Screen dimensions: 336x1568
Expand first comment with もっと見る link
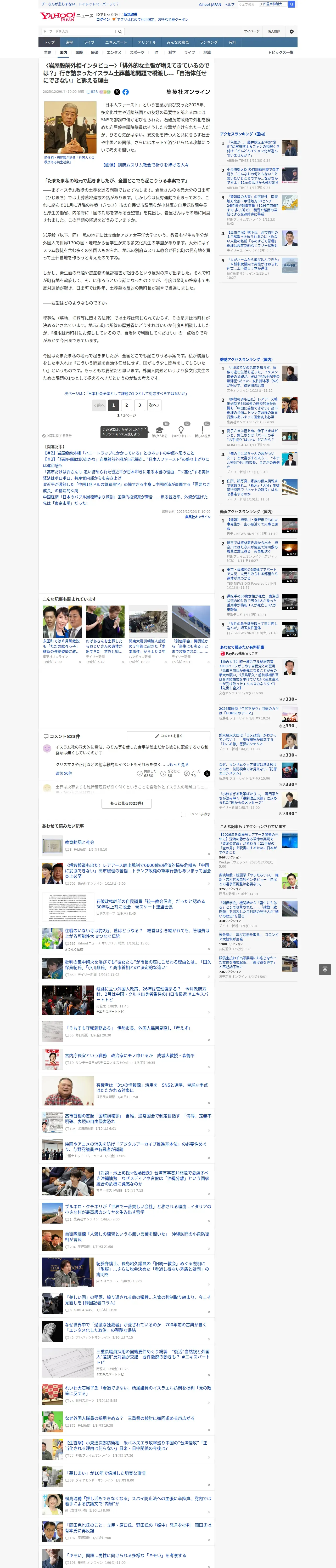[179, 764]
